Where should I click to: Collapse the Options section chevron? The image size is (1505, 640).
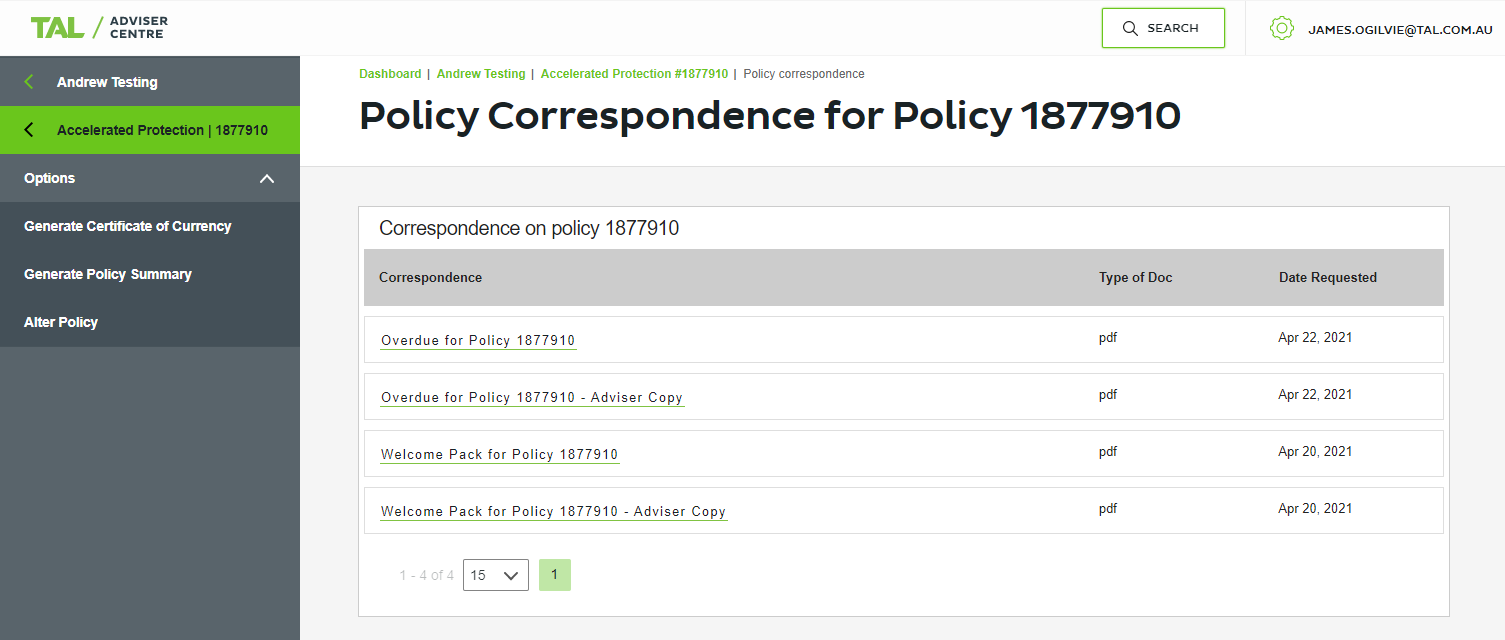click(266, 178)
